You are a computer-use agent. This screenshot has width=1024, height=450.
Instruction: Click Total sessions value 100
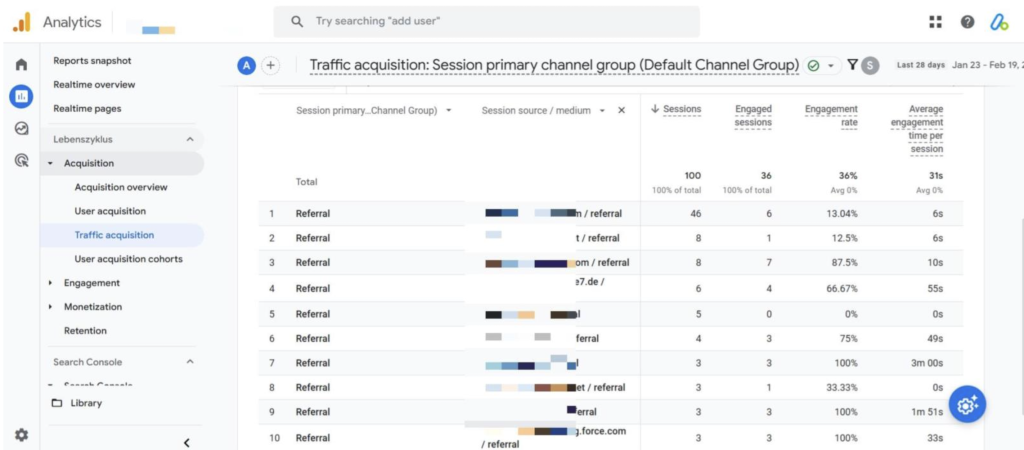pyautogui.click(x=693, y=176)
